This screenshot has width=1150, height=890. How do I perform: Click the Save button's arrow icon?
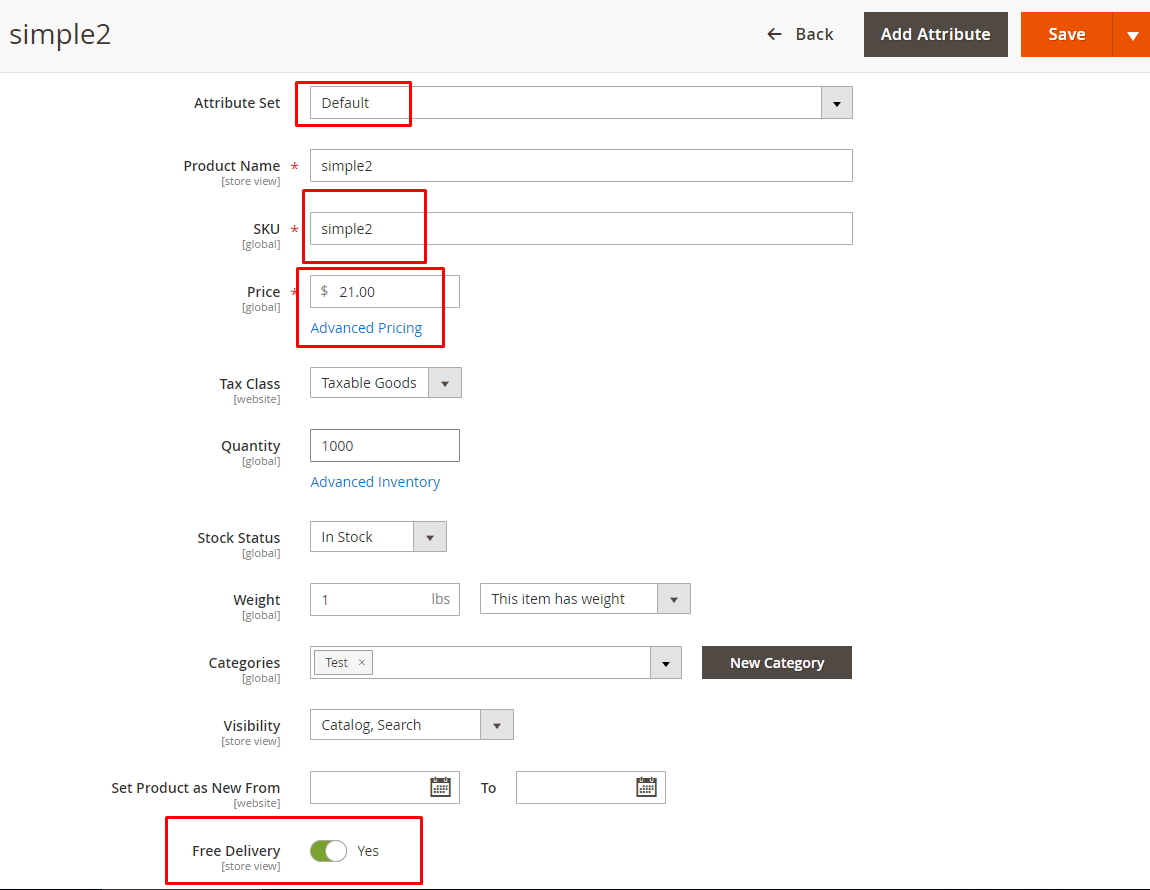[1133, 33]
